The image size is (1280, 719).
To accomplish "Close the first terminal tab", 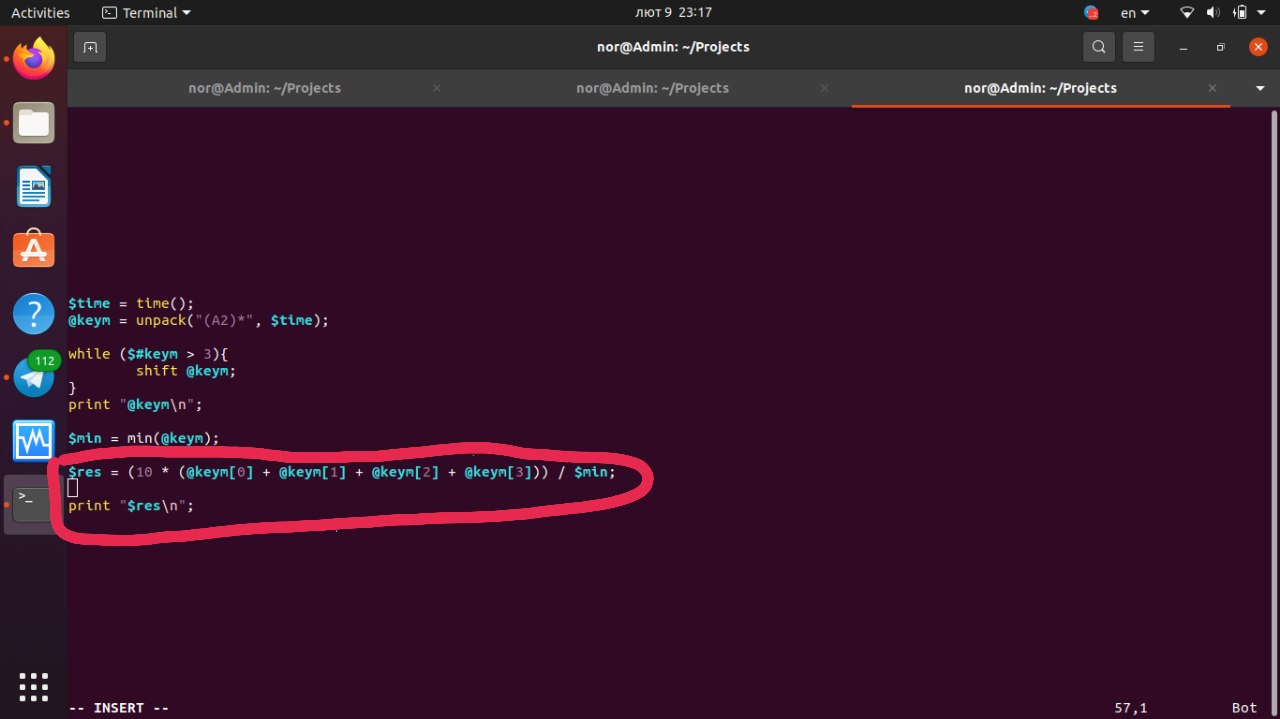I will pos(436,88).
